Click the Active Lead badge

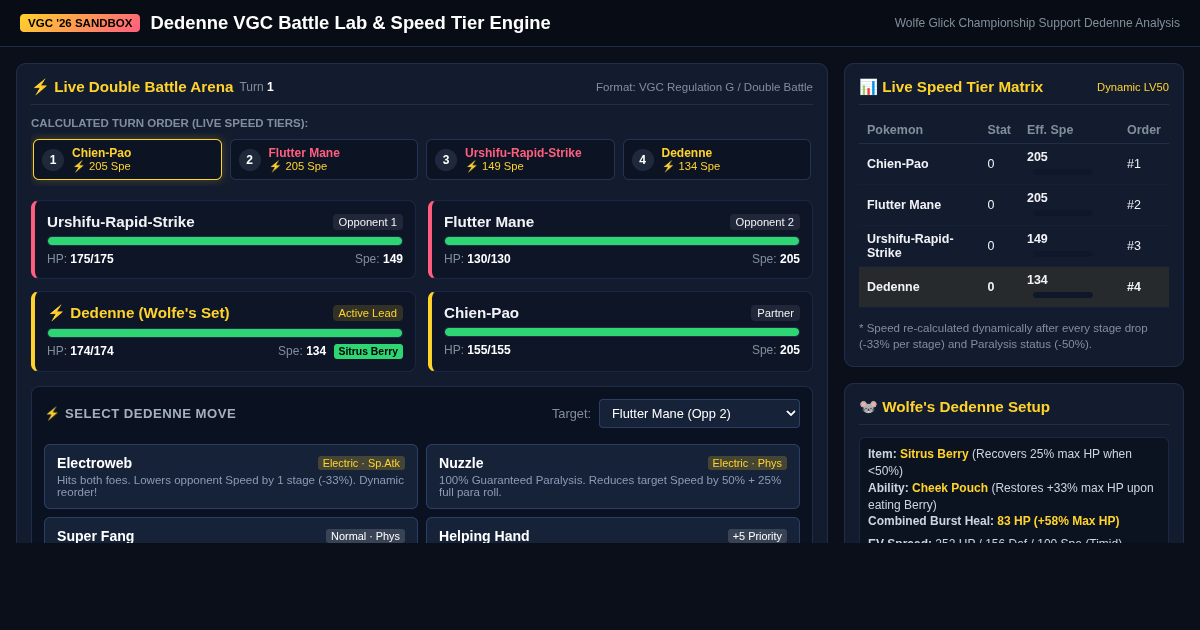pyautogui.click(x=368, y=313)
